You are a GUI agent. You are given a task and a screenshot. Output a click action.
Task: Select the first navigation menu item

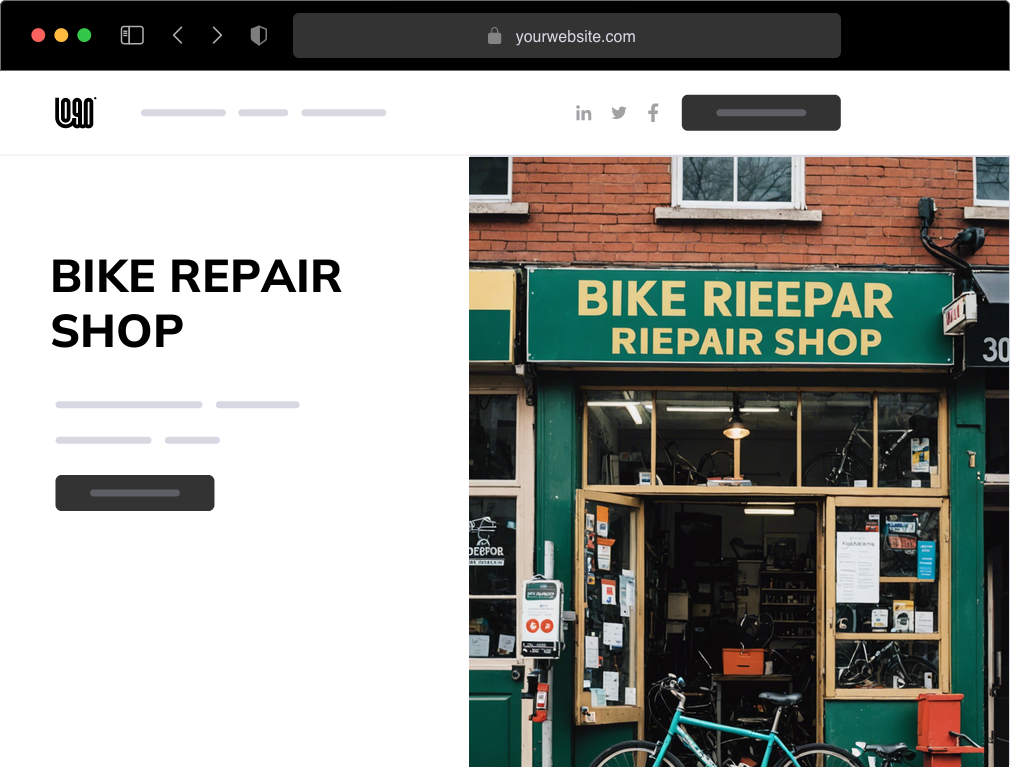tap(183, 112)
